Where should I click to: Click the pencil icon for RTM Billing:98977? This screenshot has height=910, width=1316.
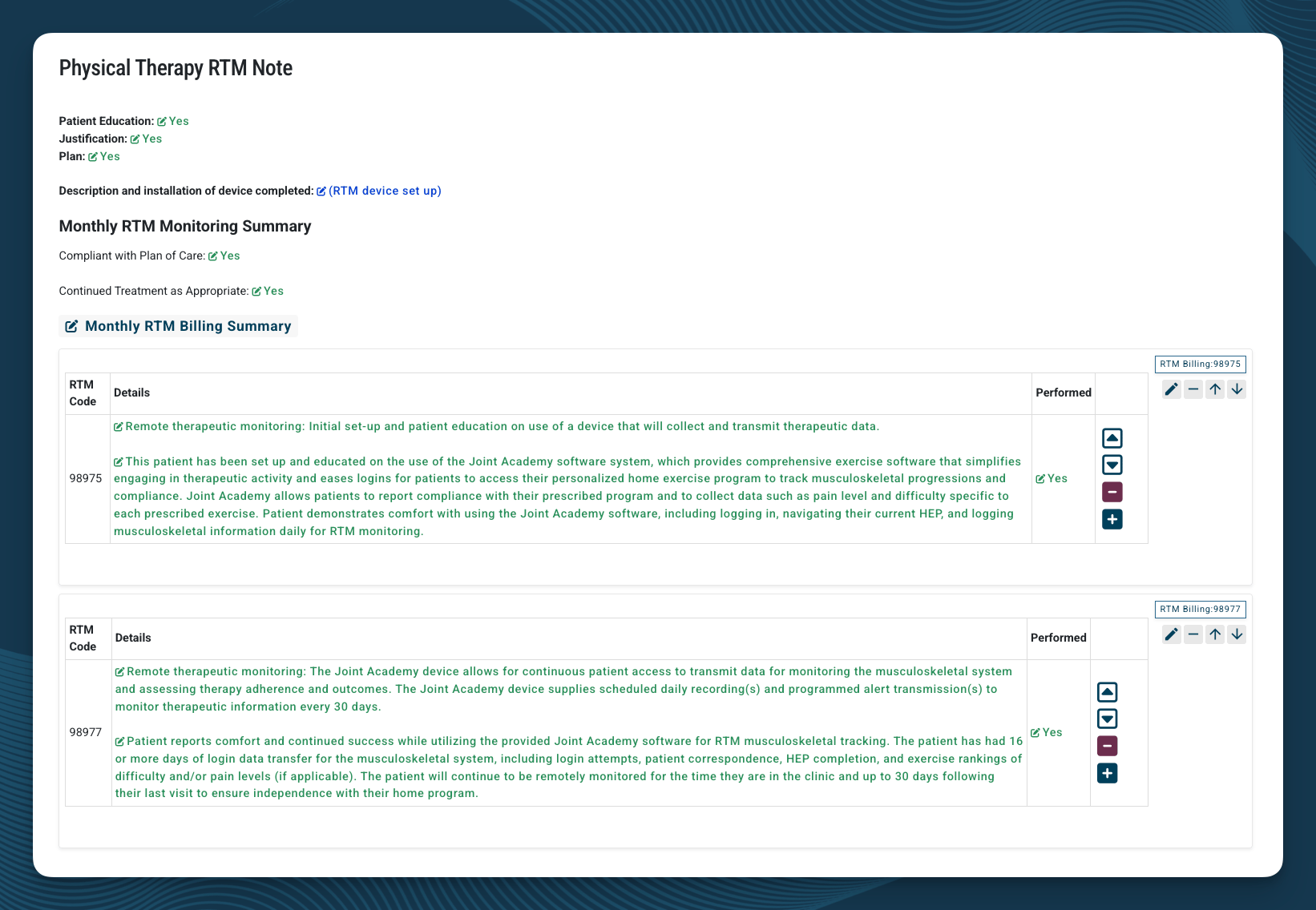[1172, 634]
